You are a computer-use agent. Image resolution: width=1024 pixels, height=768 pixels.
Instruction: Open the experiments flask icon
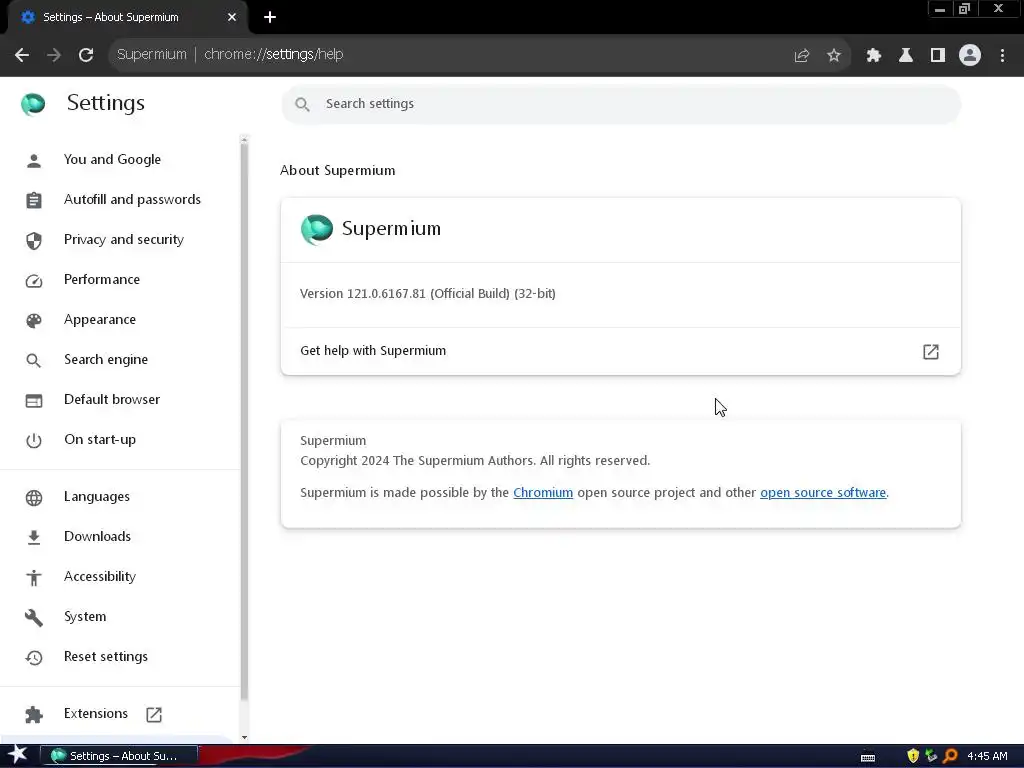pos(905,56)
